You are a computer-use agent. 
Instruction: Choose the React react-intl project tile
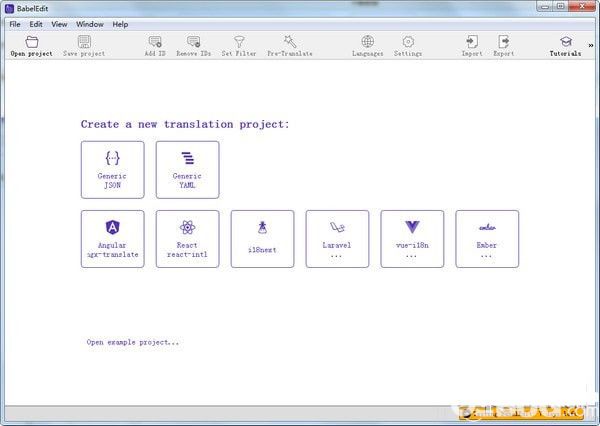(x=188, y=239)
